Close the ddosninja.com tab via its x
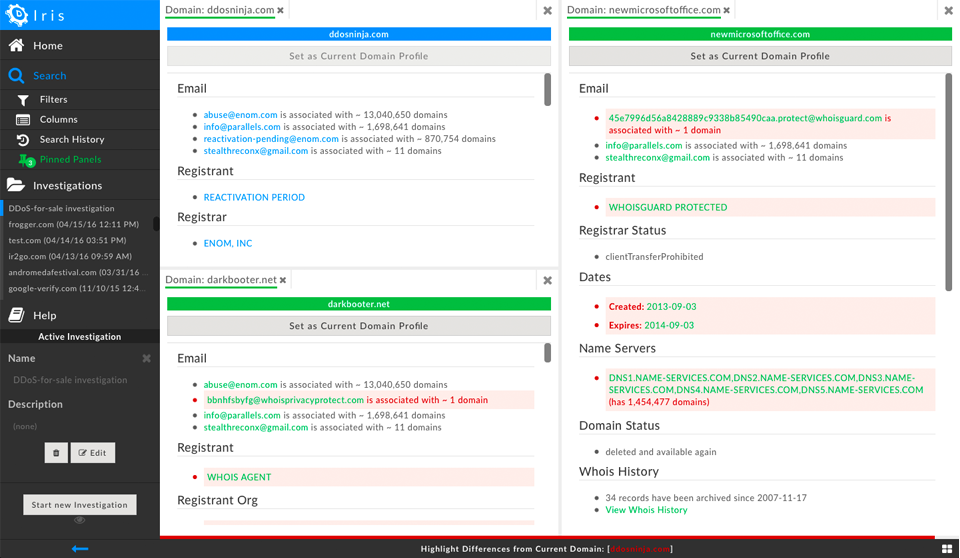The width and height of the screenshot is (960, 558). coord(280,10)
